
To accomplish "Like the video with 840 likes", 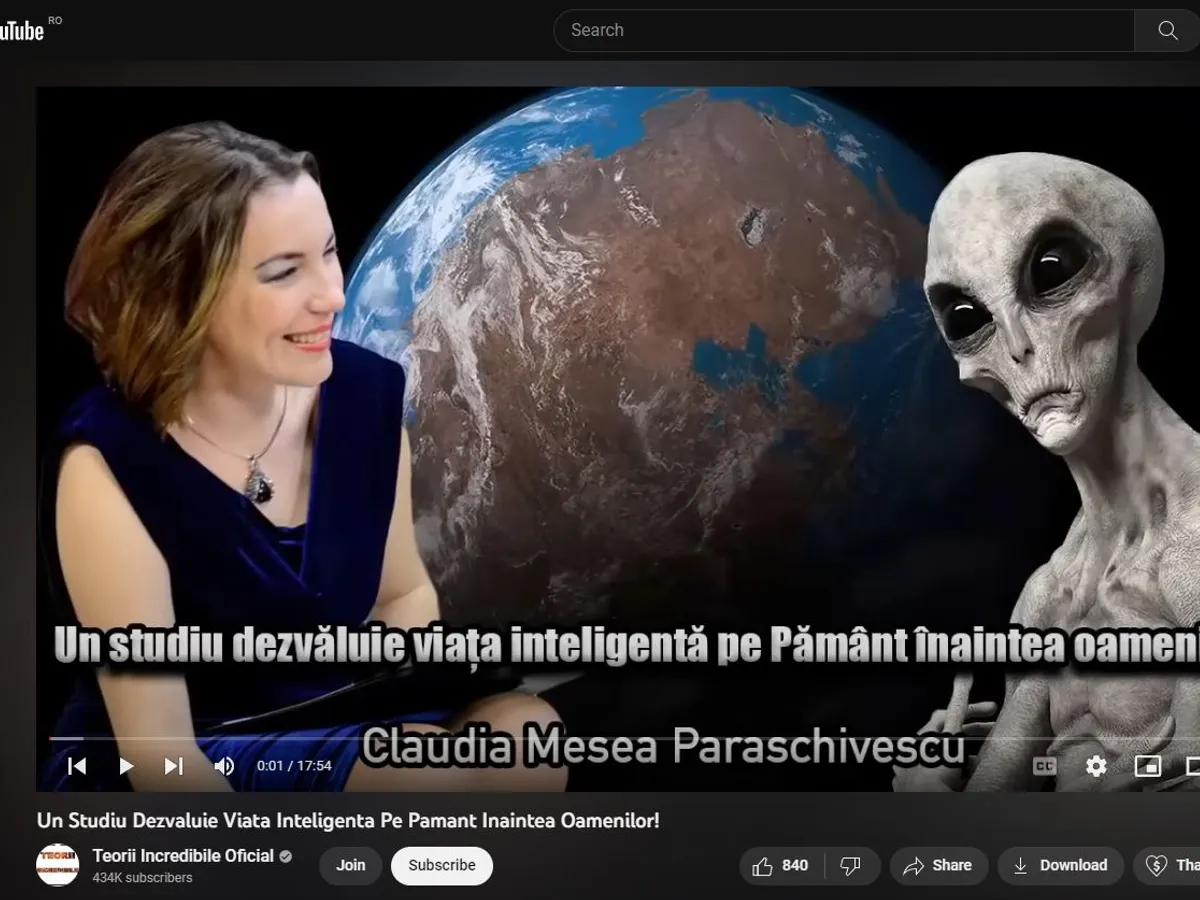I will pos(780,865).
